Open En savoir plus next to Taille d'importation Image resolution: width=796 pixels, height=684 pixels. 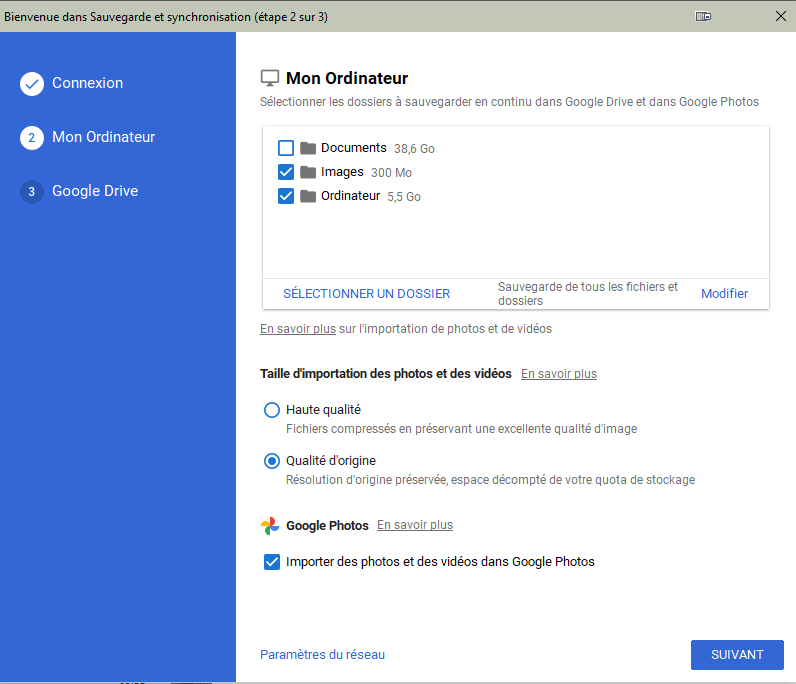[559, 374]
